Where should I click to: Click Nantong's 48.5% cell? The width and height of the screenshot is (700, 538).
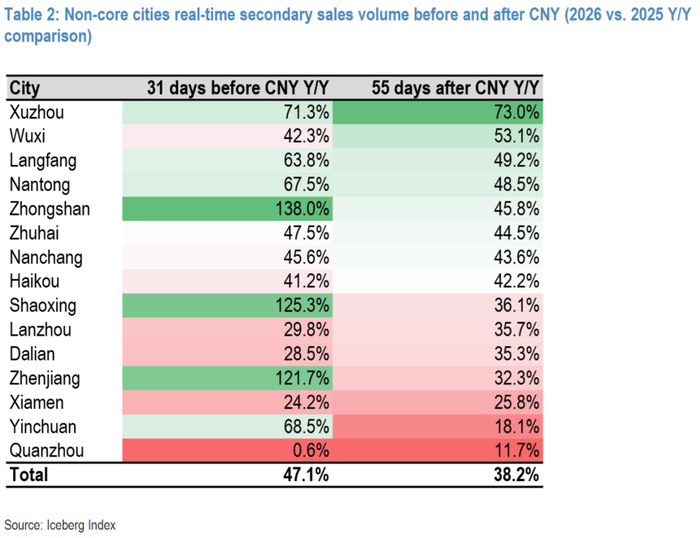pos(516,184)
